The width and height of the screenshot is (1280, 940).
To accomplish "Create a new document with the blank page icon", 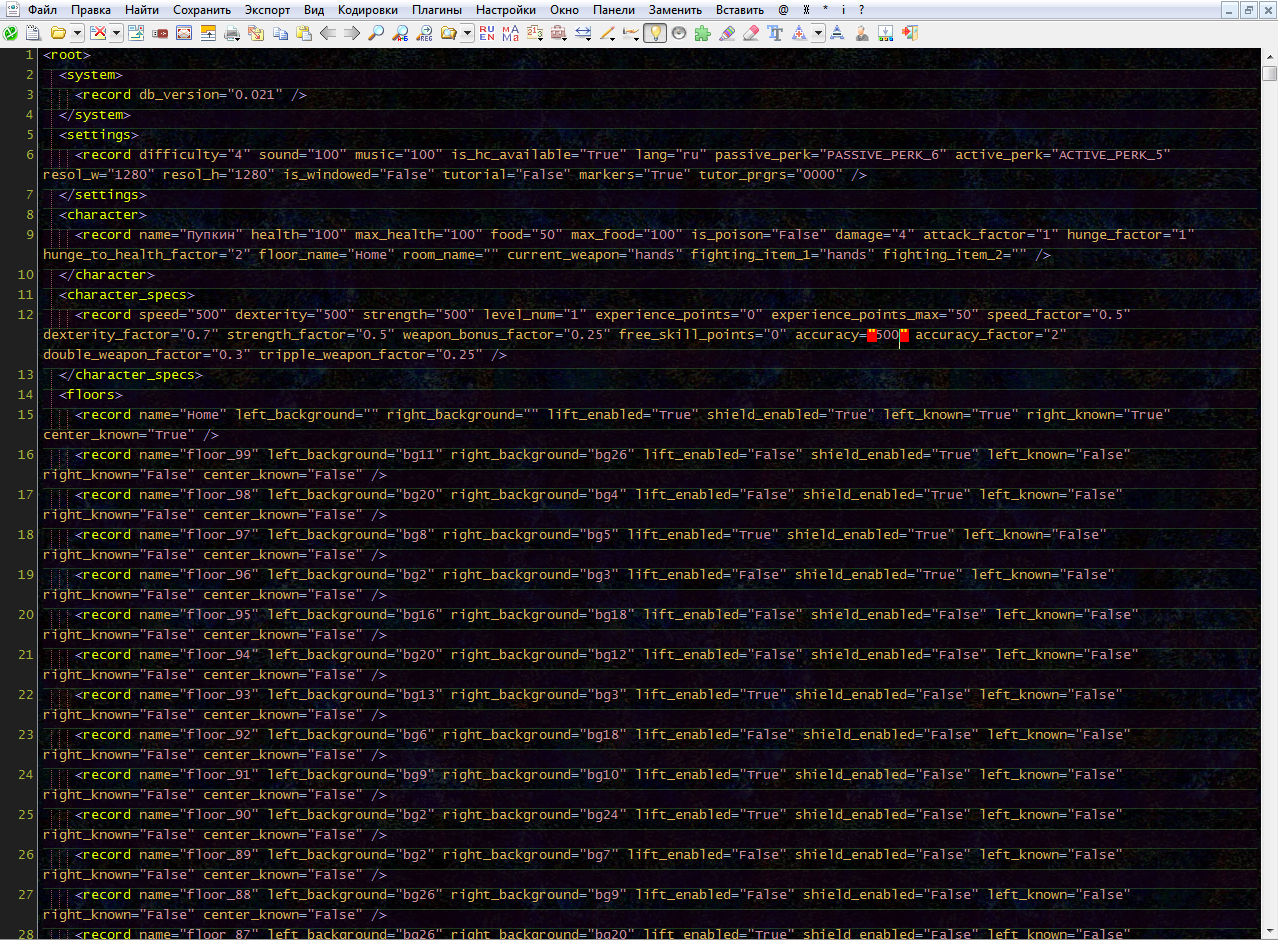I will [33, 33].
